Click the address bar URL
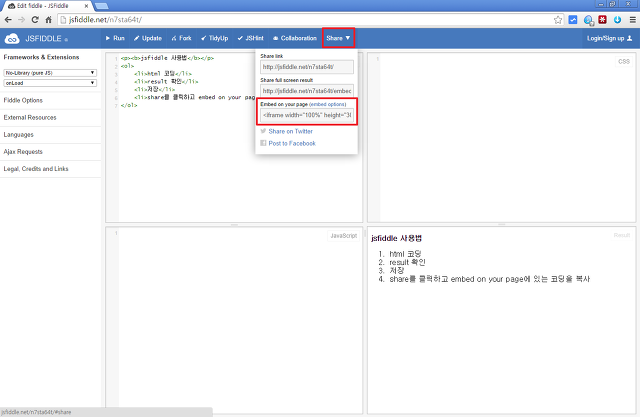Image resolution: width=640 pixels, height=417 pixels. pos(105,20)
